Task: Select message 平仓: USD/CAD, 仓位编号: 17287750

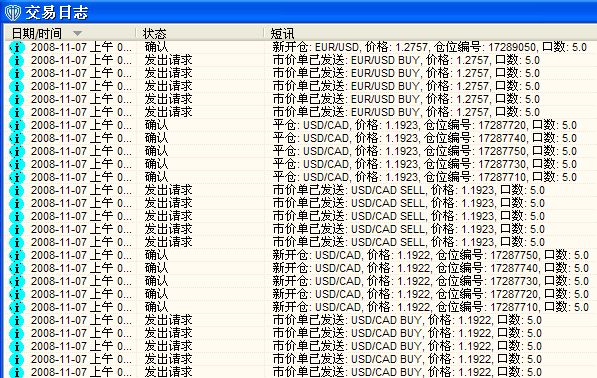Action: pyautogui.click(x=425, y=151)
